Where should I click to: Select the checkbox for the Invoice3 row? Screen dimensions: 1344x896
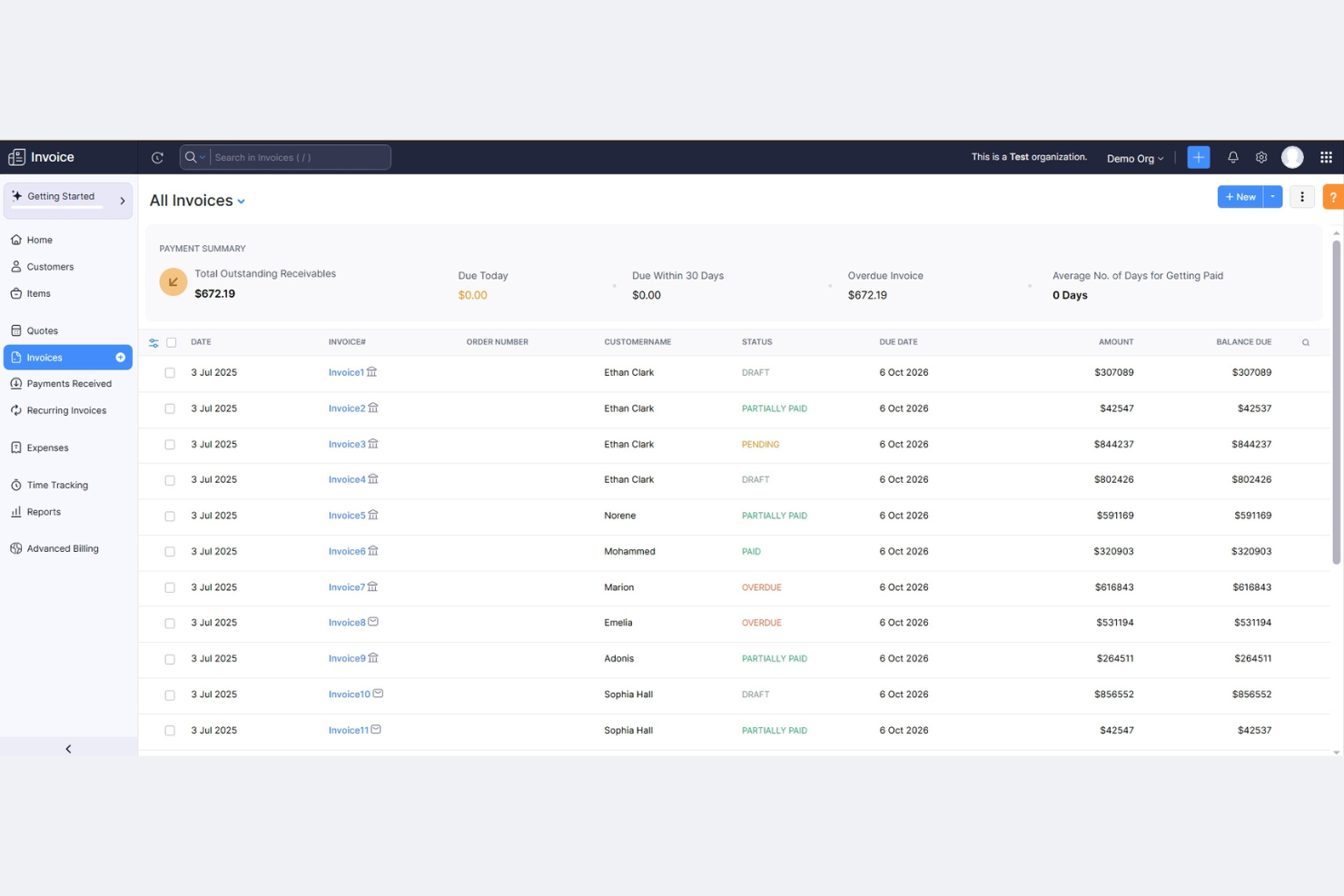pos(170,445)
